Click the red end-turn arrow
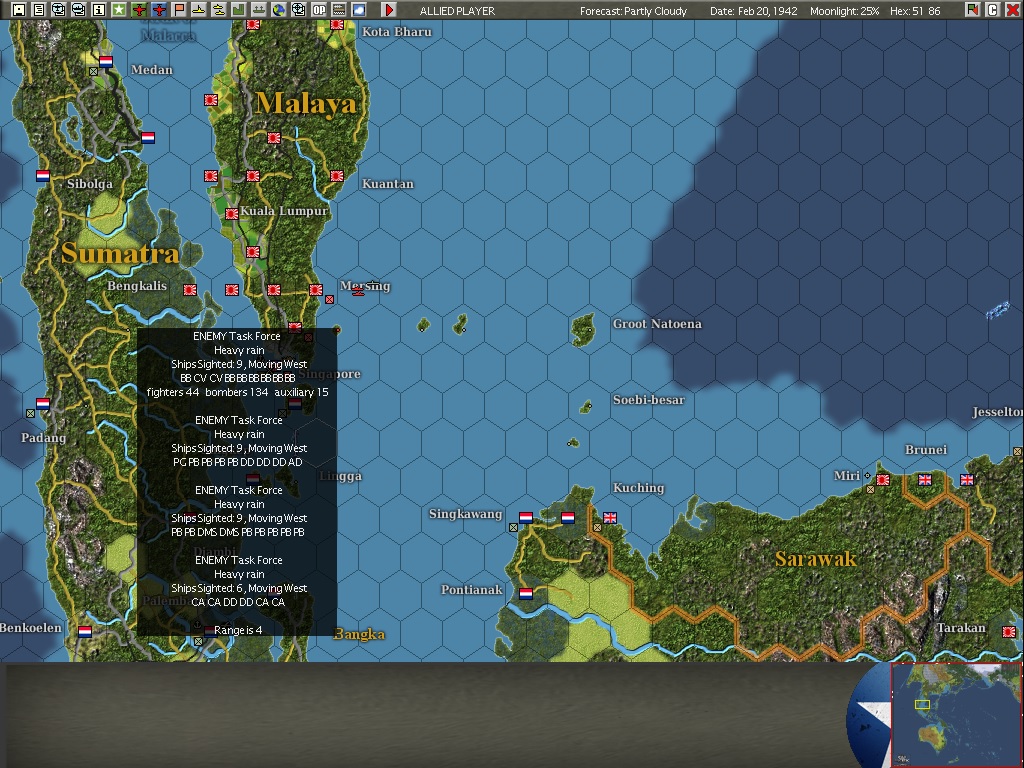The height and width of the screenshot is (768, 1024). coord(389,10)
